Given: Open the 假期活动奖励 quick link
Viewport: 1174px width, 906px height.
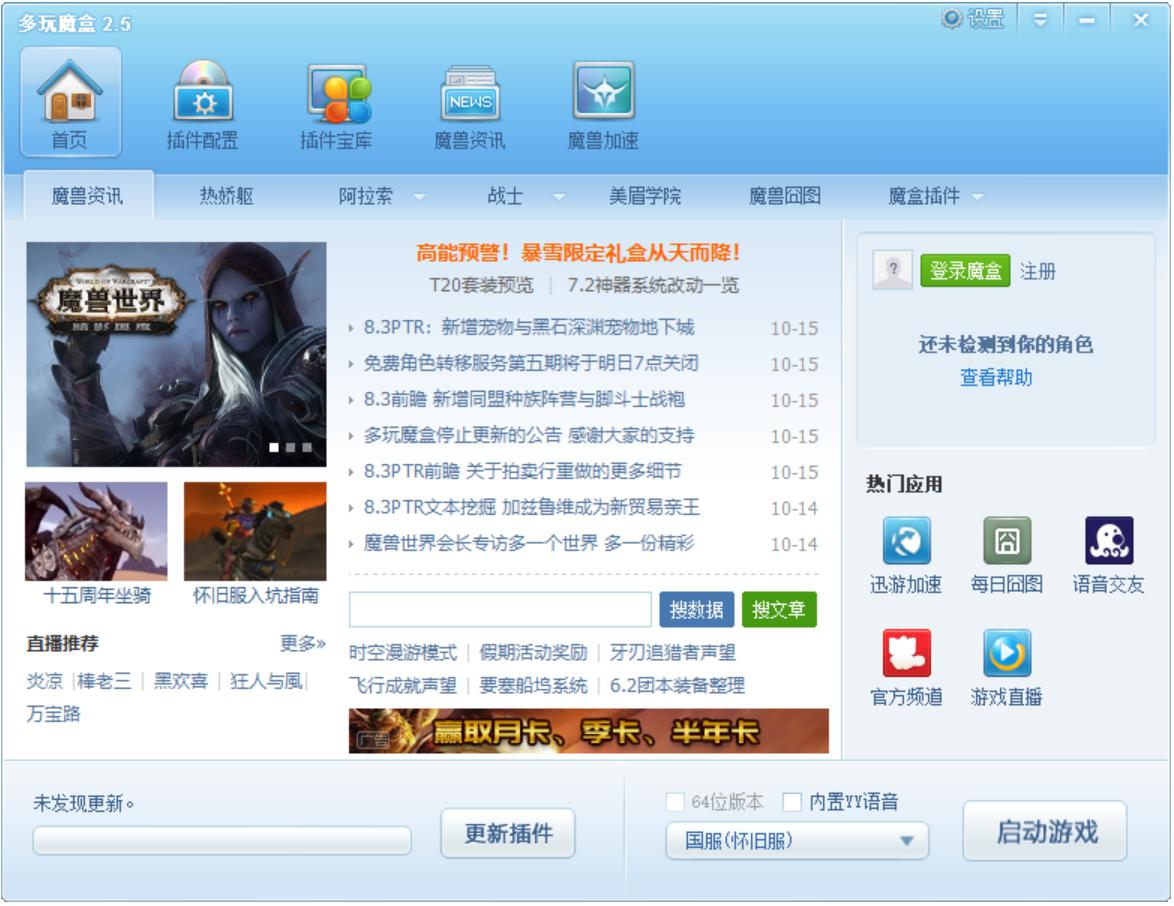Looking at the screenshot, I should (533, 652).
